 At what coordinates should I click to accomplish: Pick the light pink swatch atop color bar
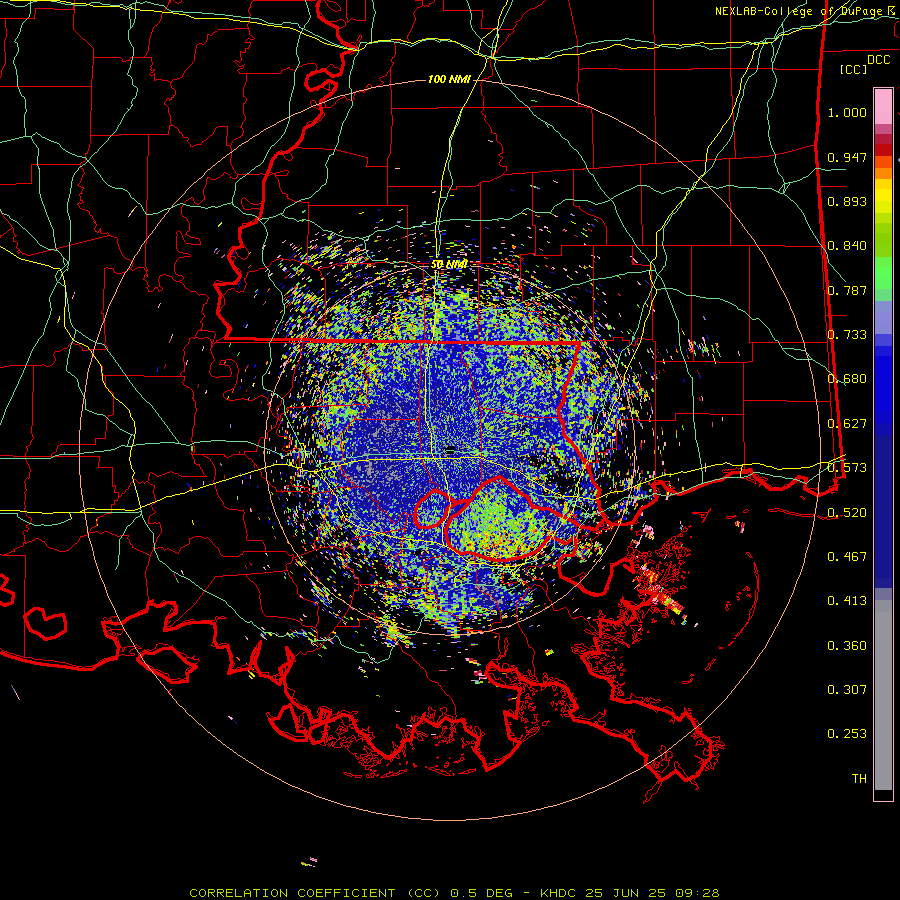tap(883, 106)
